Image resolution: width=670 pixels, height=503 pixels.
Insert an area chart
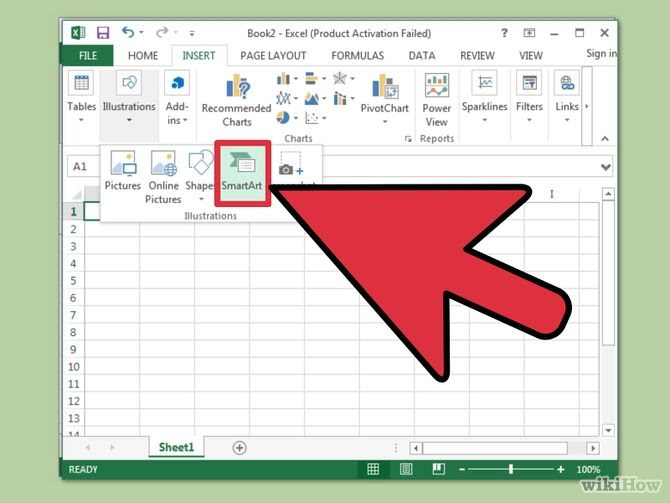[x=315, y=99]
